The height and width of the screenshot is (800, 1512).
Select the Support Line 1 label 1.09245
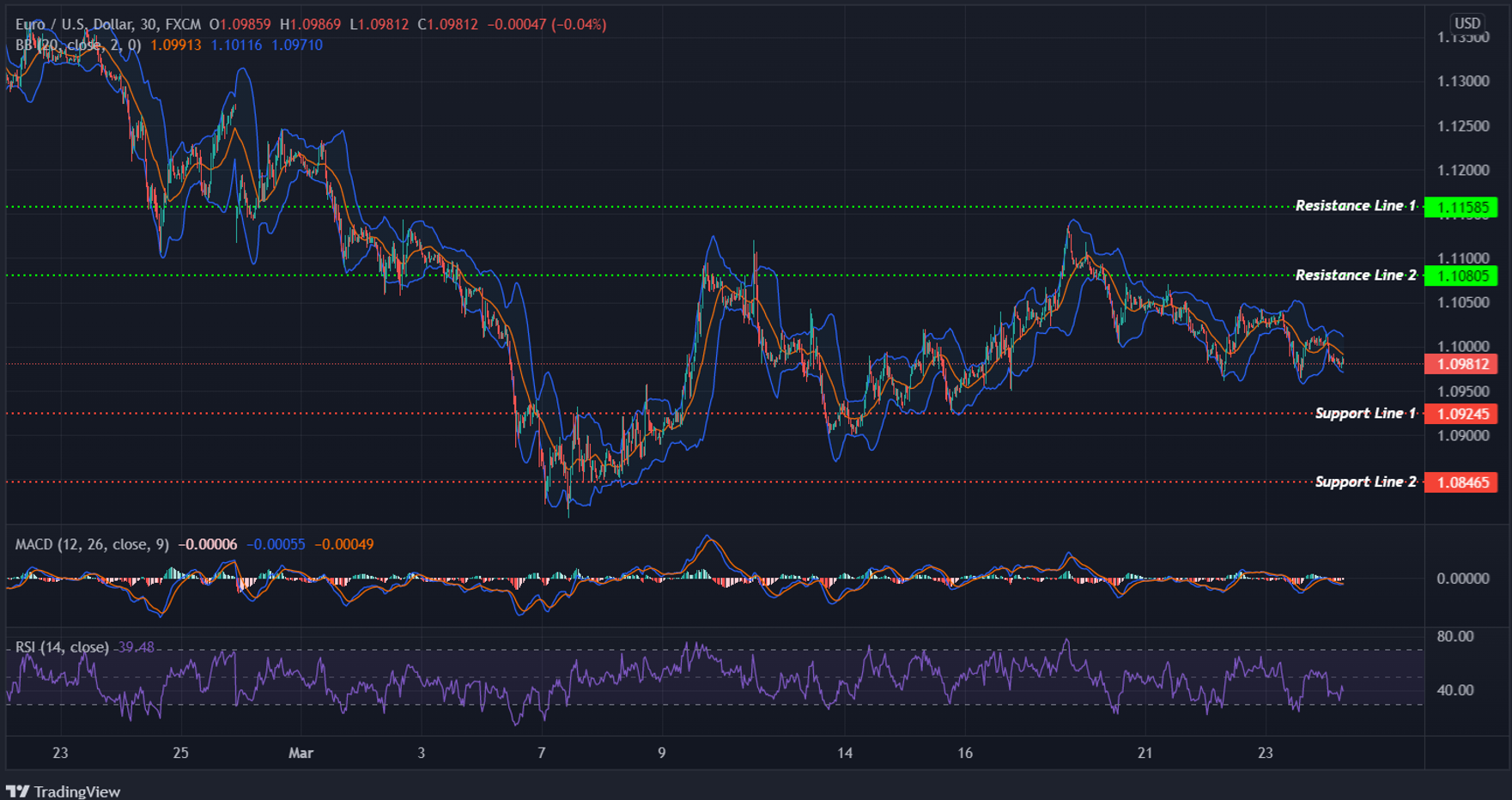click(1461, 413)
